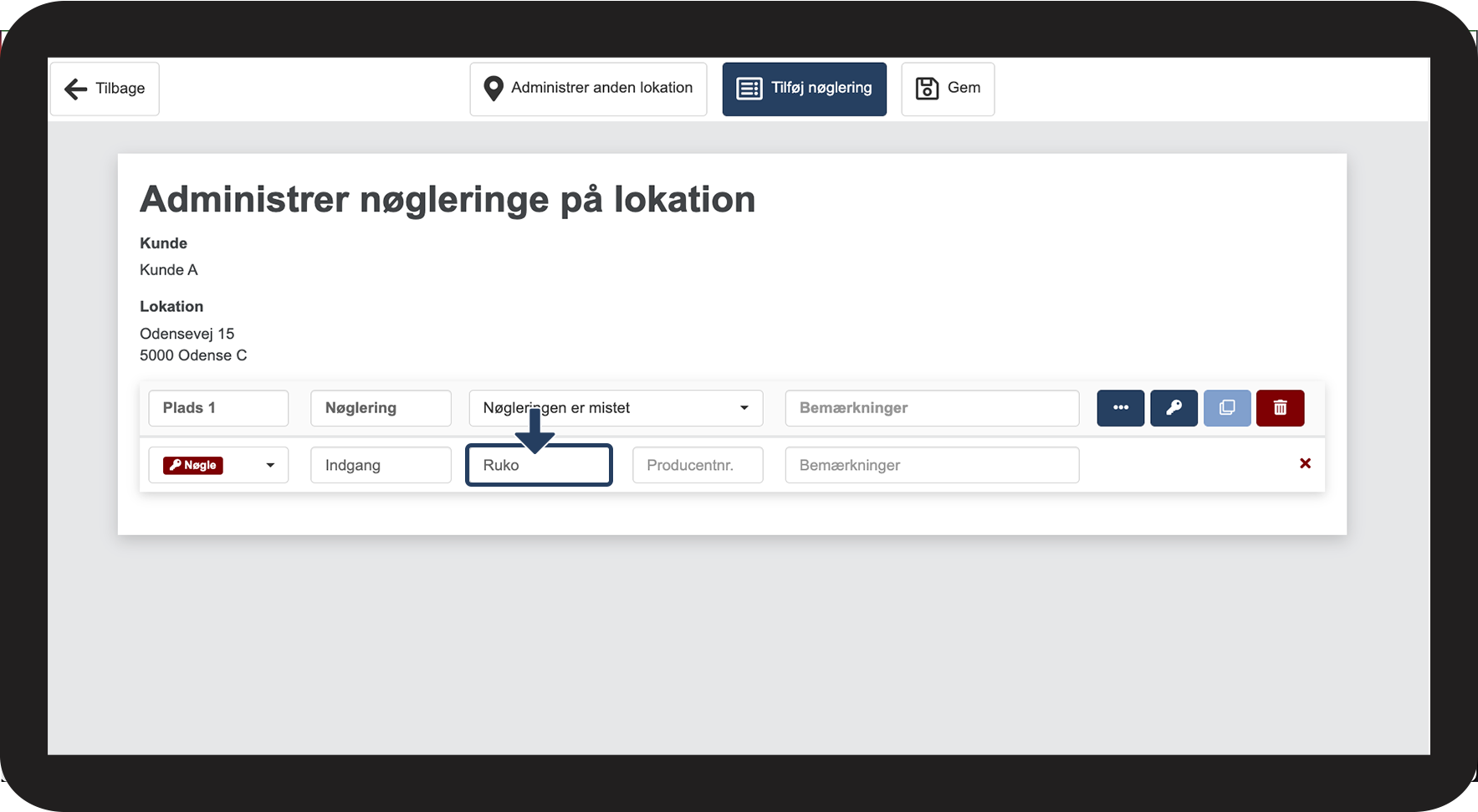Viewport: 1478px width, 812px height.
Task: Remove the key row with red X
Action: [x=1305, y=463]
